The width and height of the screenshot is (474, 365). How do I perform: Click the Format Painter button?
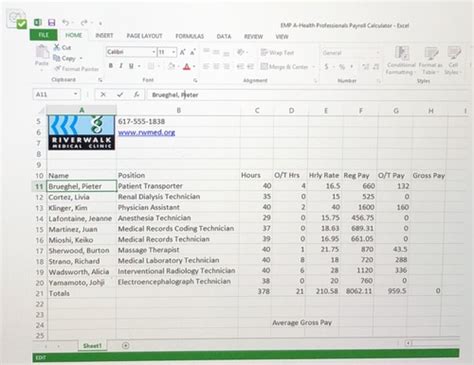[x=77, y=69]
